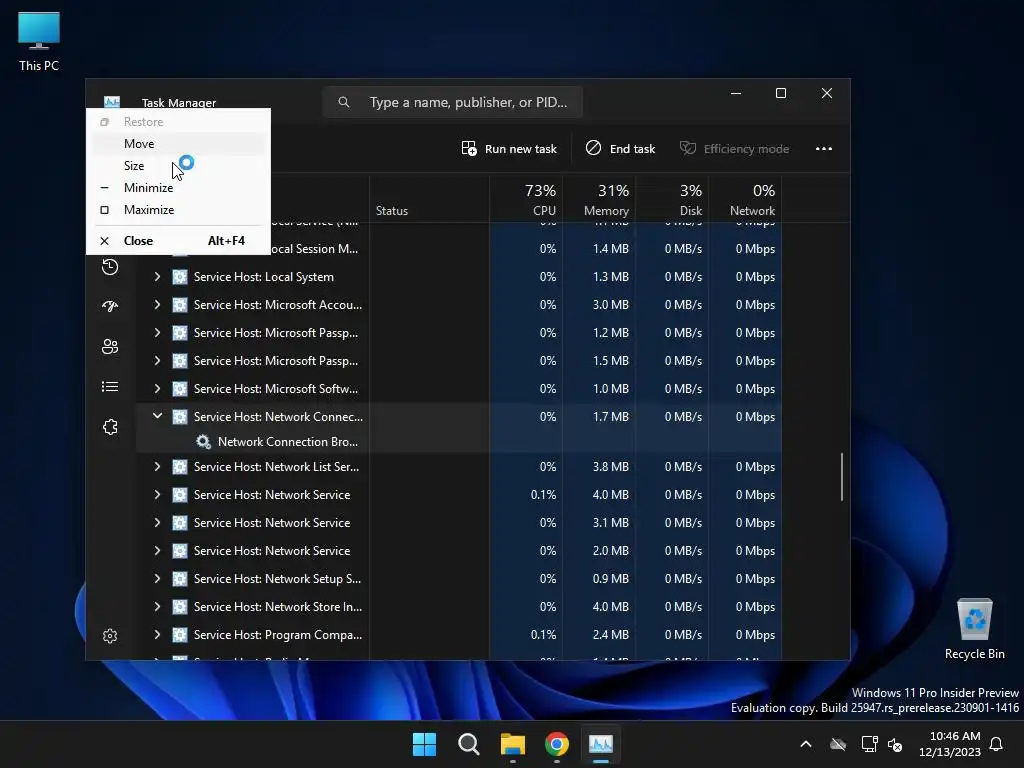Click the 2.4 MB memory value
The height and width of the screenshot is (768, 1024).
(611, 635)
